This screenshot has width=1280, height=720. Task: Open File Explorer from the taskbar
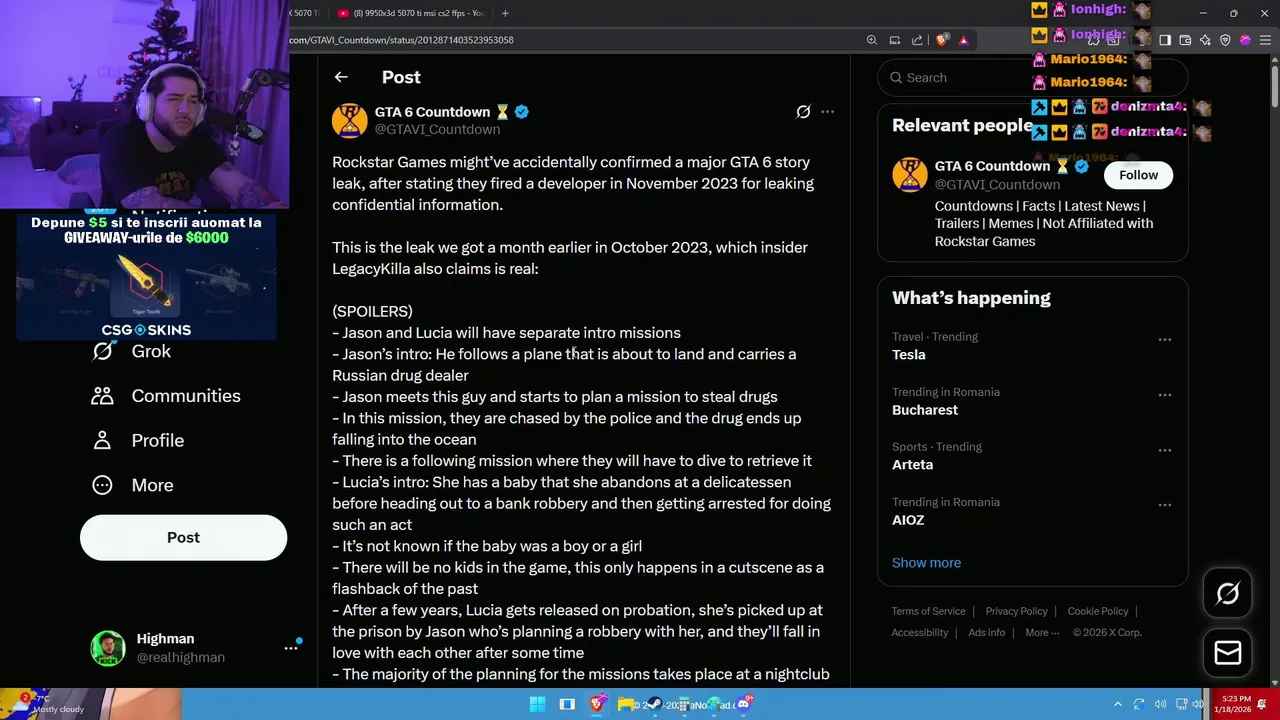(627, 704)
